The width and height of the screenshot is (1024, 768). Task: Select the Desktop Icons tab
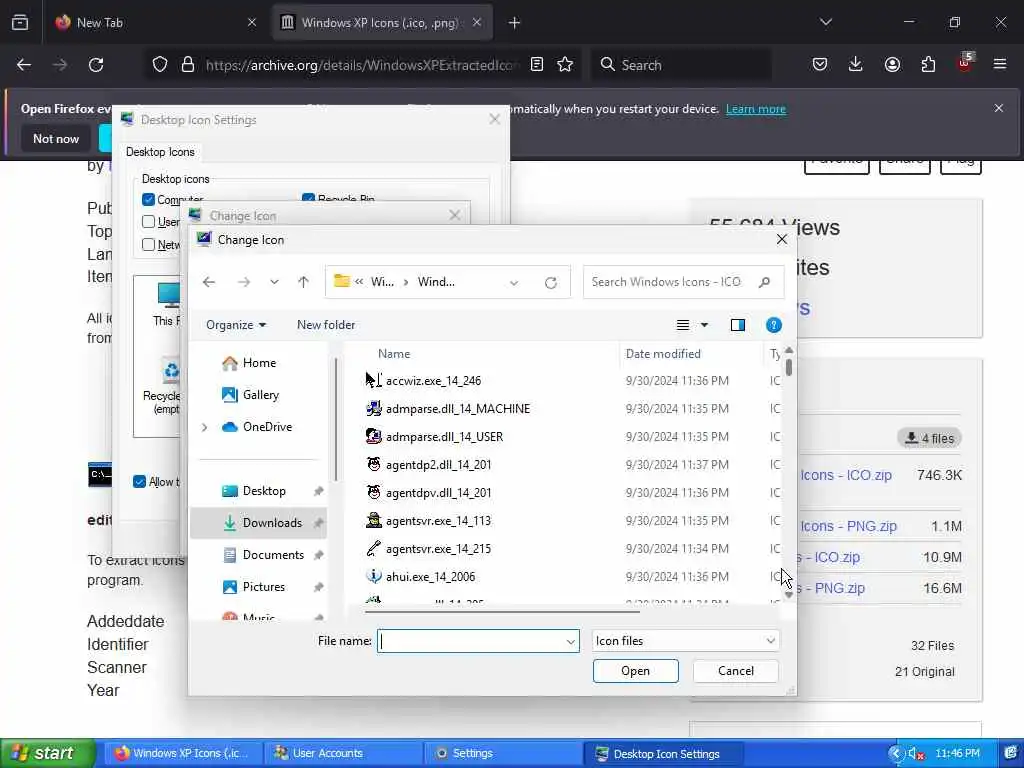pyautogui.click(x=160, y=152)
